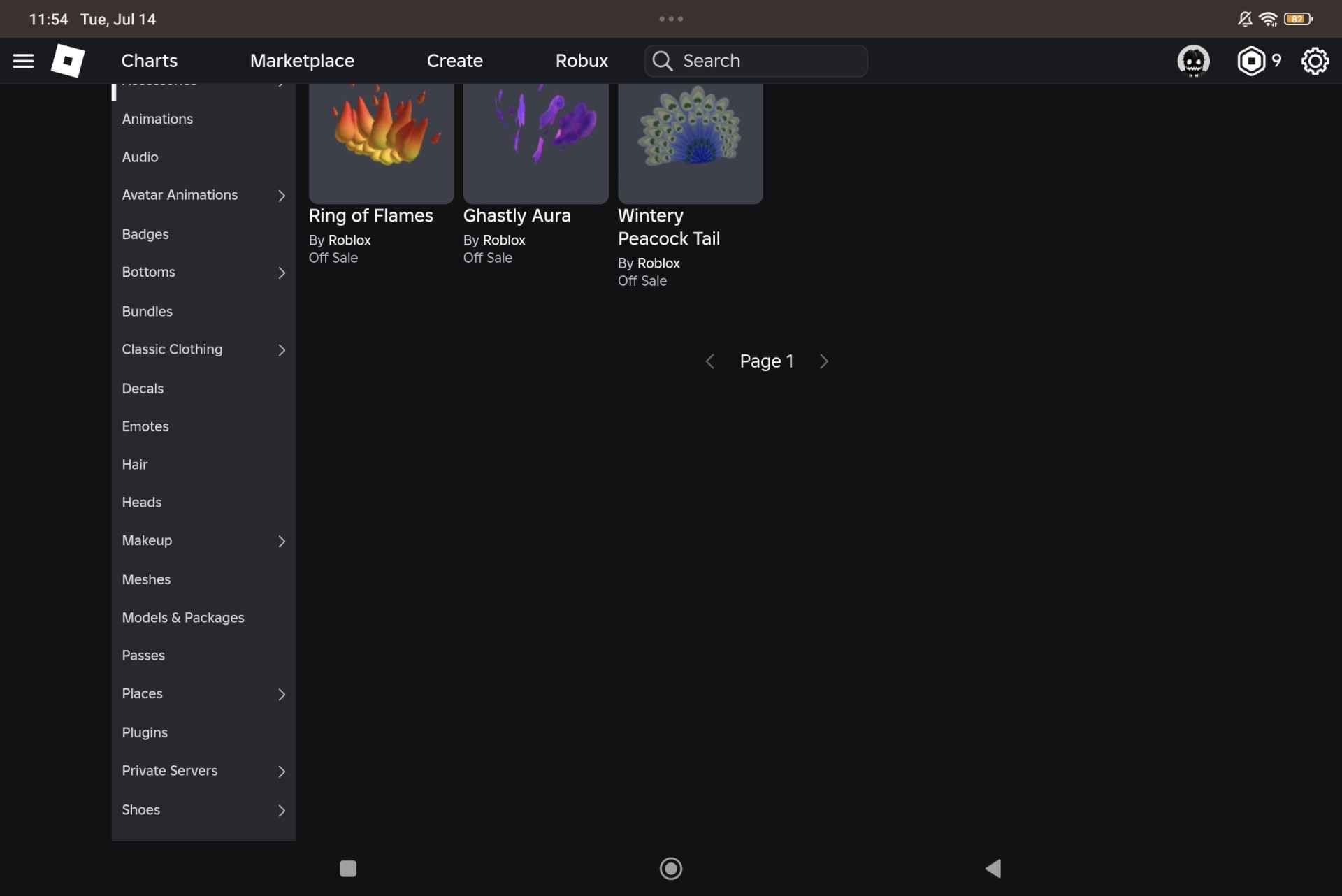Screen dimensions: 1342x896
Task: Open the Robux tab
Action: [582, 61]
